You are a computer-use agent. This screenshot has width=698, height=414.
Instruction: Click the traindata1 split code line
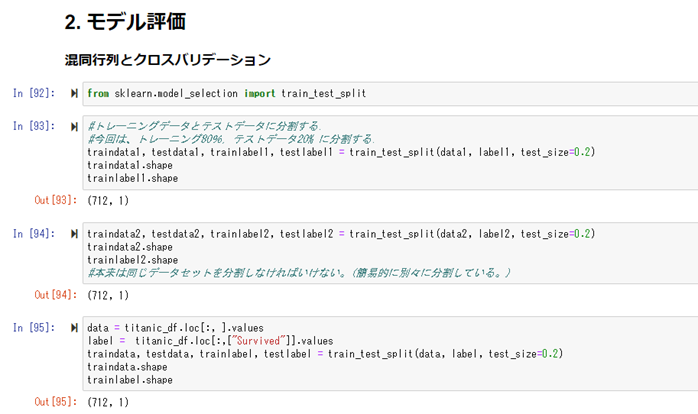point(341,152)
